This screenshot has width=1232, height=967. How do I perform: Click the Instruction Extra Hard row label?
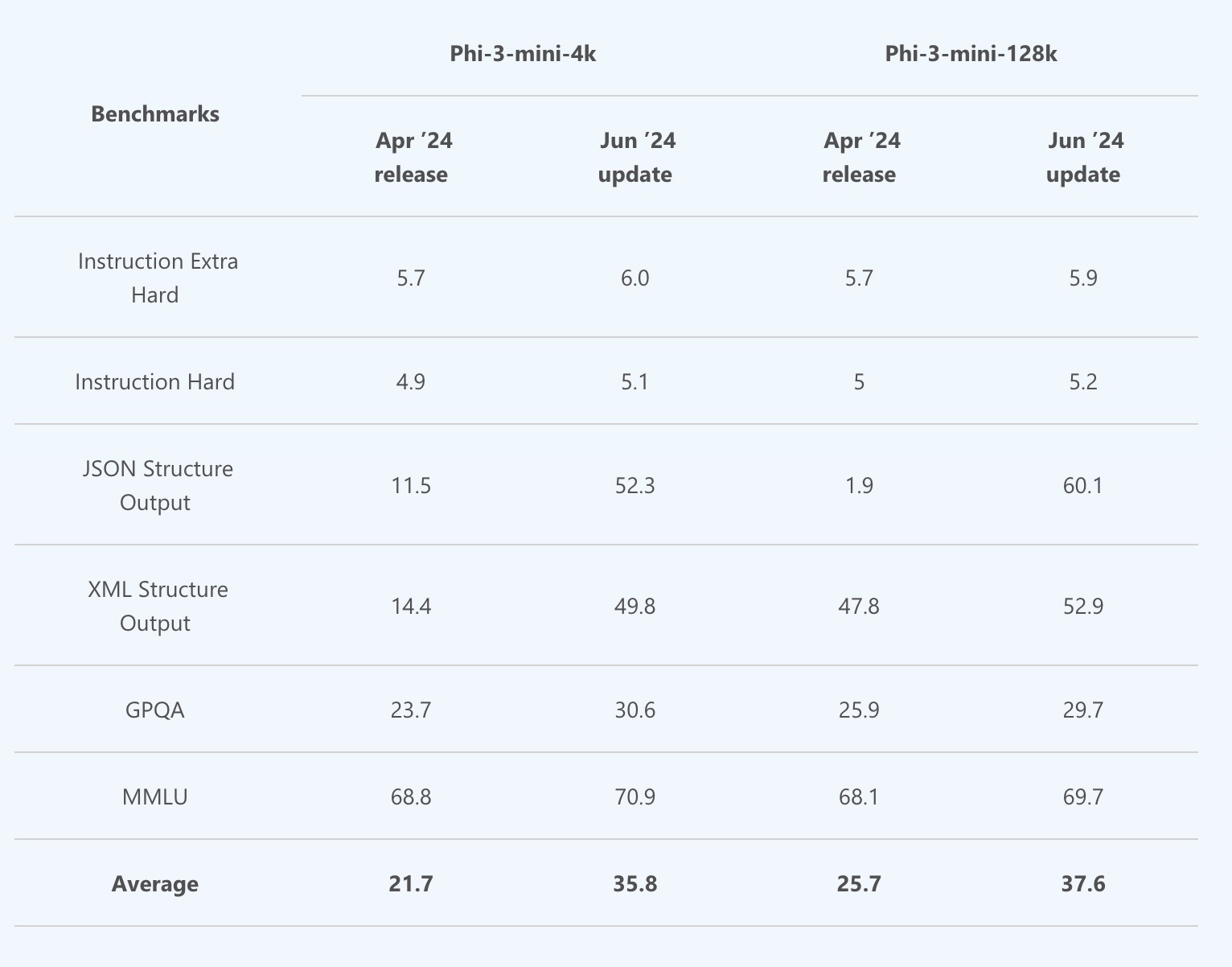click(x=158, y=278)
